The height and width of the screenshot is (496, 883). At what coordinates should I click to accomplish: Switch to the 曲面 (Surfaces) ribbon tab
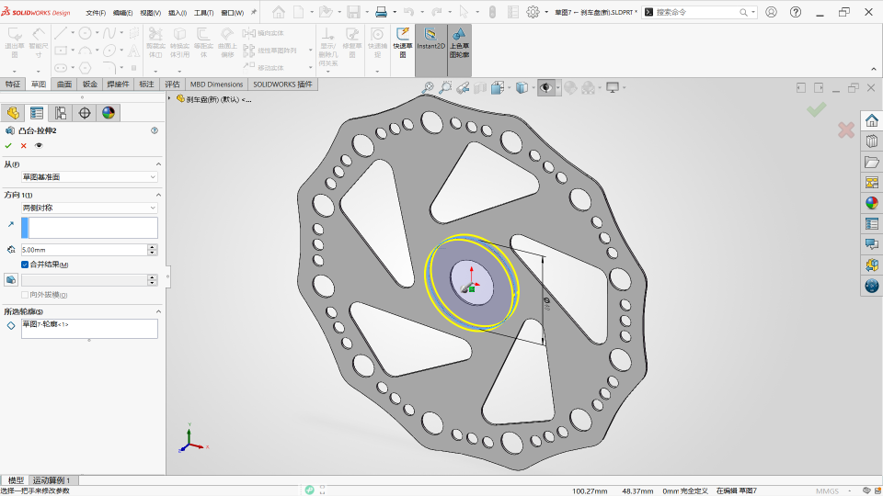(x=64, y=84)
